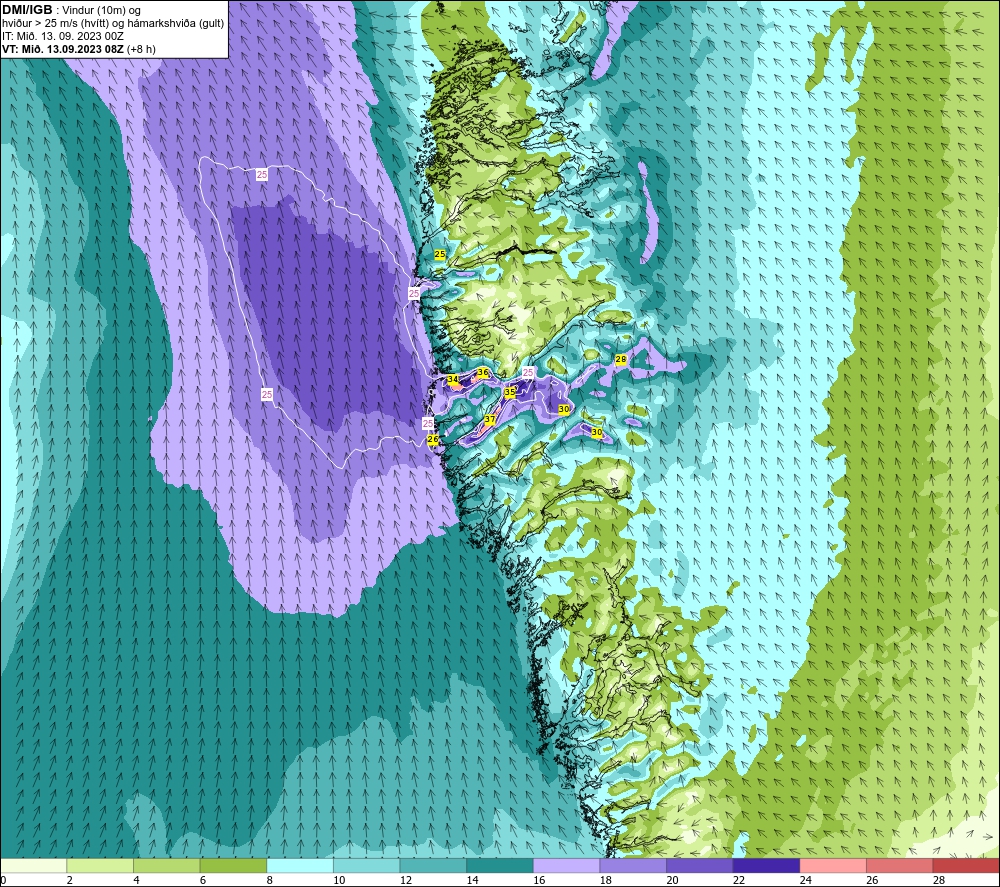Click the light yellow-green 2–4 m/s legend swatch
Viewport: 1000px width, 887px height.
(x=100, y=865)
